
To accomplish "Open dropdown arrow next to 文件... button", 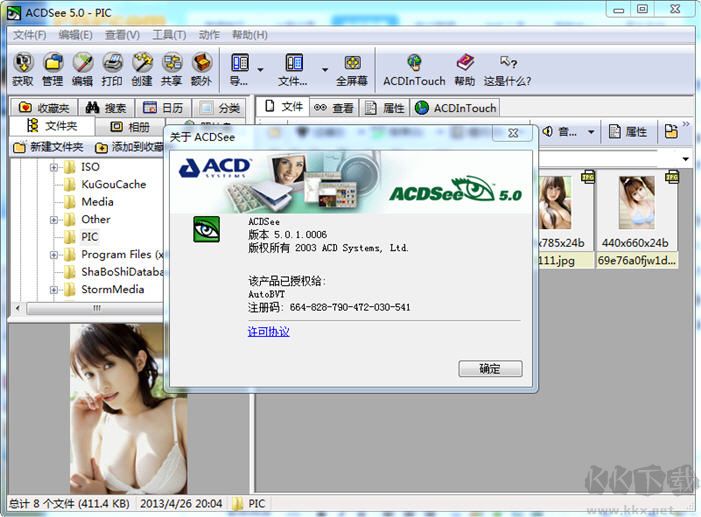I will [x=325, y=69].
